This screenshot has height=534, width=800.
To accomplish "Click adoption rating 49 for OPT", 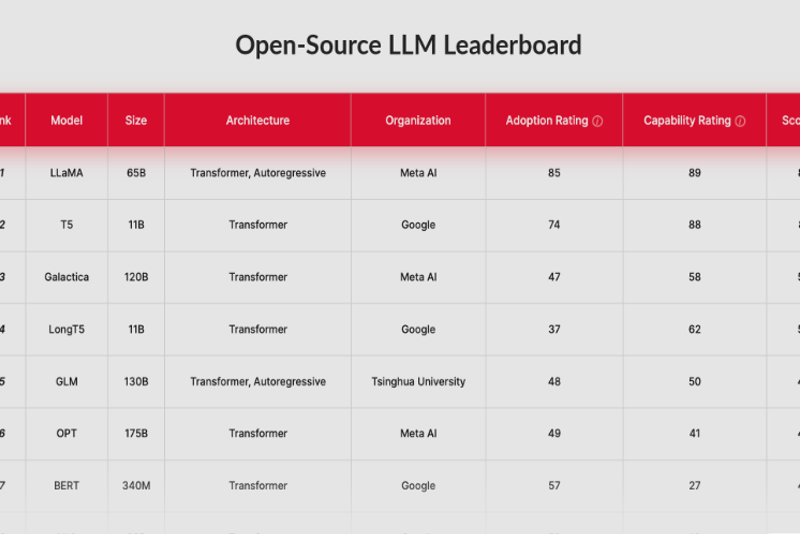I will pos(554,434).
